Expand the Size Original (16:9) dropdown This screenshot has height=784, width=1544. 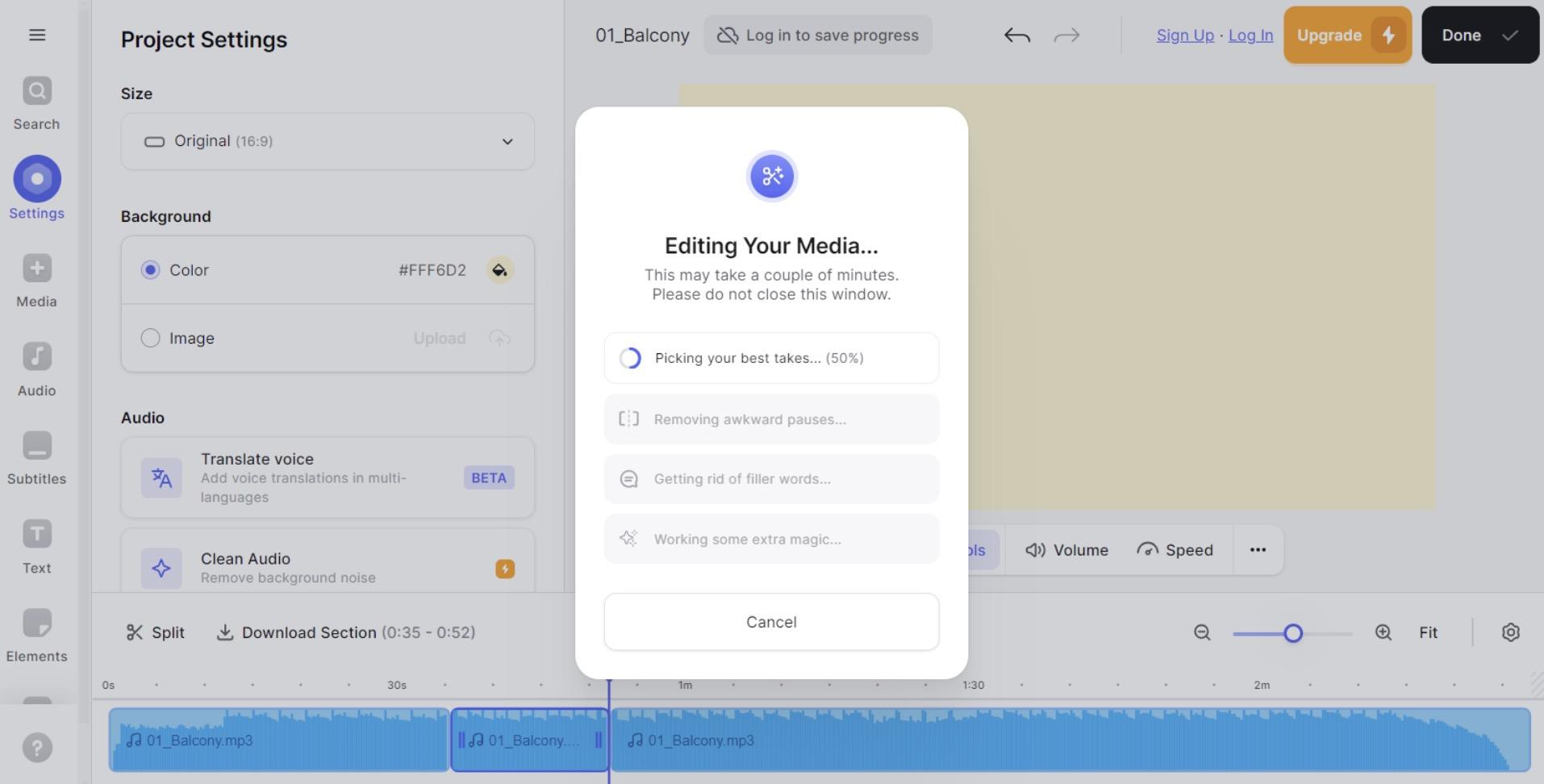pyautogui.click(x=328, y=141)
